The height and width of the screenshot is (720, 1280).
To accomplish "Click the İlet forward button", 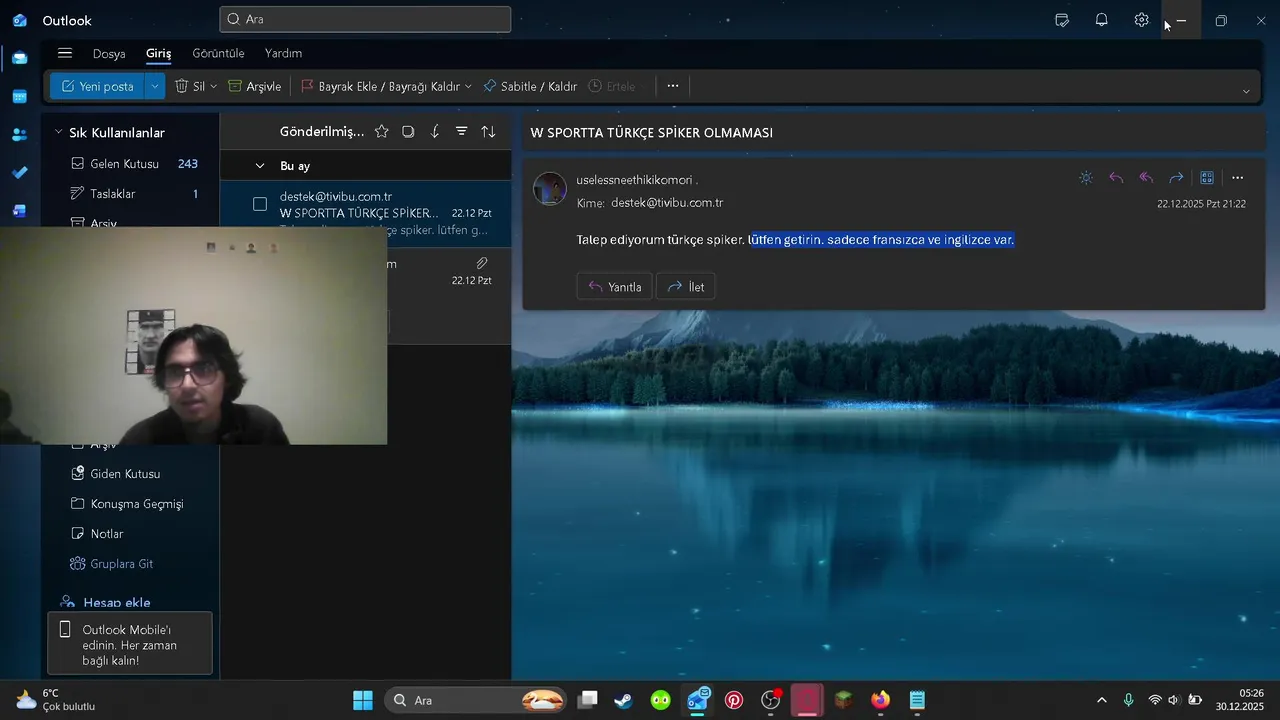I will (686, 287).
